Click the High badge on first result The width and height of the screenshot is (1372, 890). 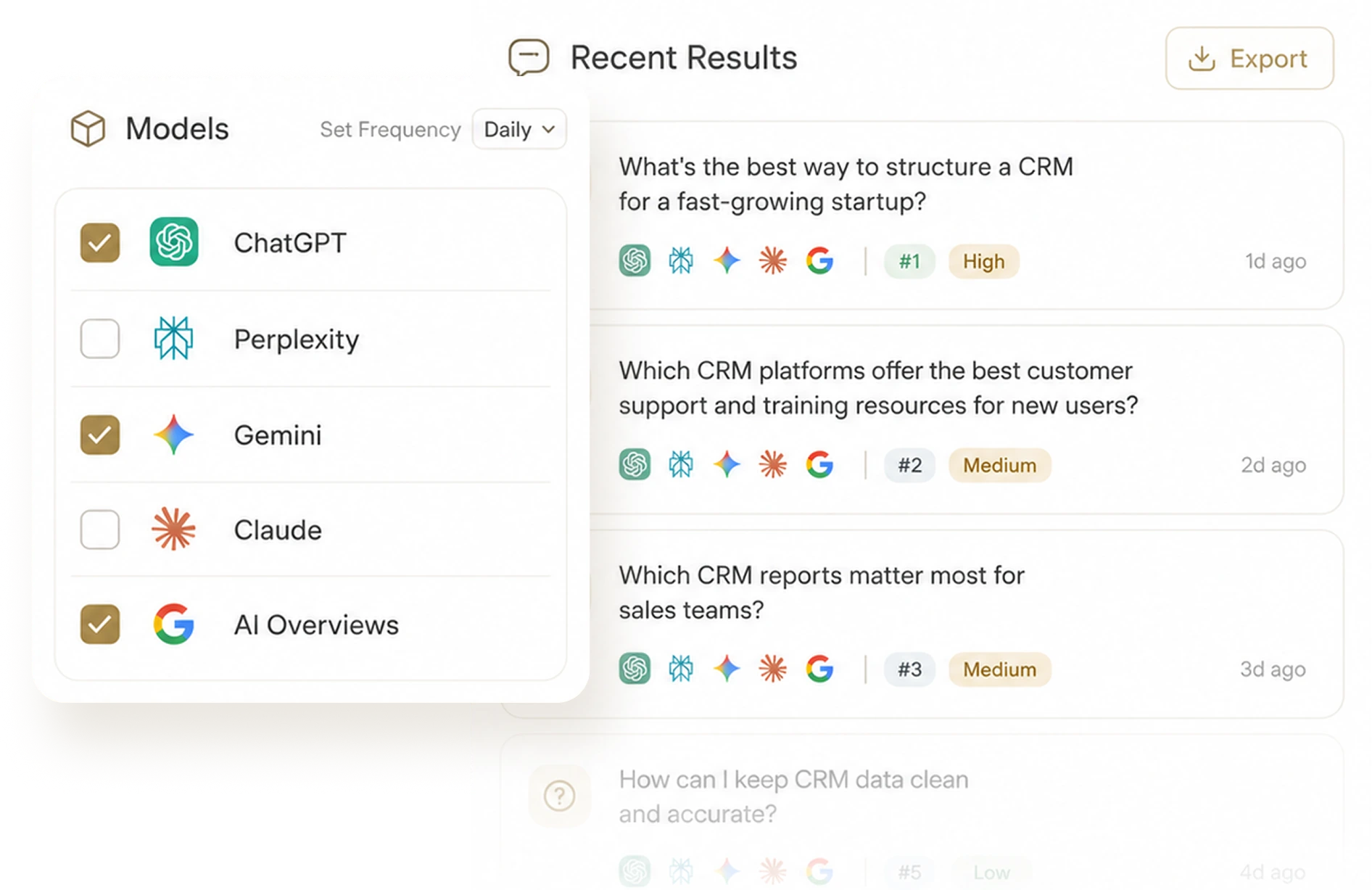coord(983,261)
